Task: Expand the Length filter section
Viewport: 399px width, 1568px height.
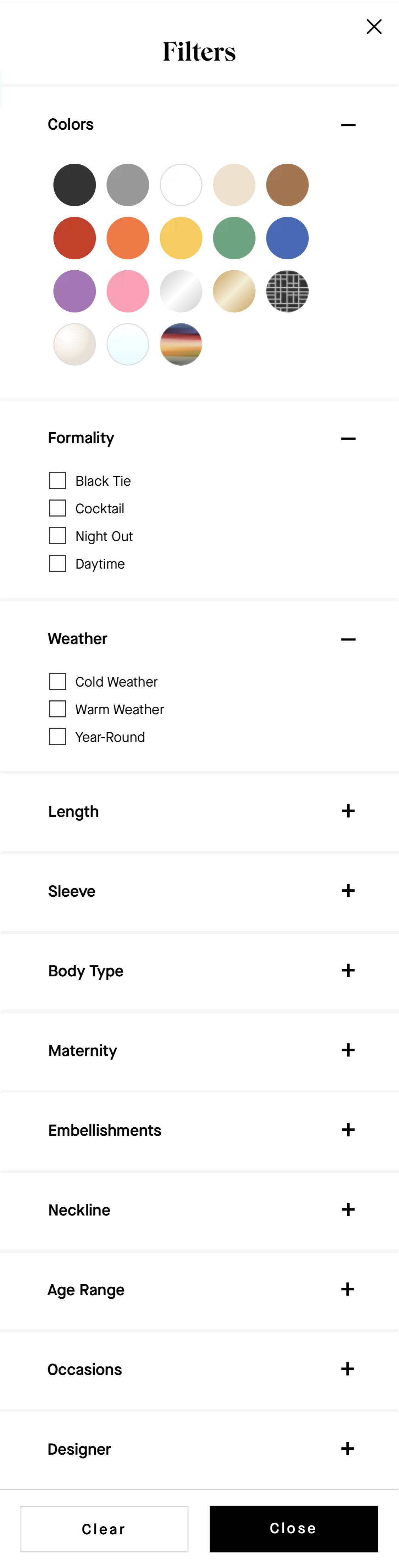Action: click(x=348, y=811)
